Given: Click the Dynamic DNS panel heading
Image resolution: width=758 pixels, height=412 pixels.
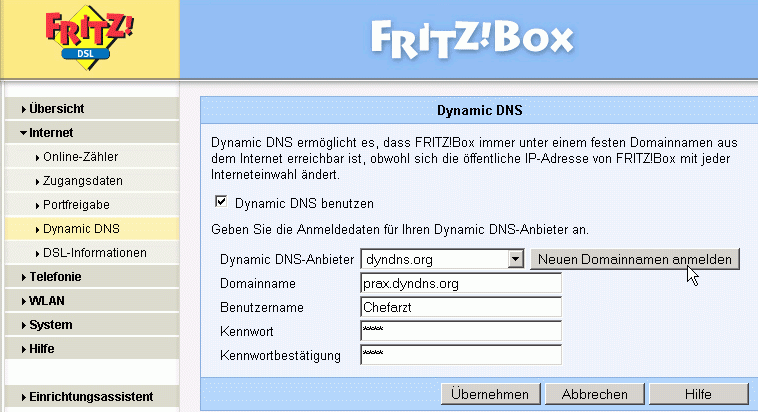Looking at the screenshot, I should 480,110.
